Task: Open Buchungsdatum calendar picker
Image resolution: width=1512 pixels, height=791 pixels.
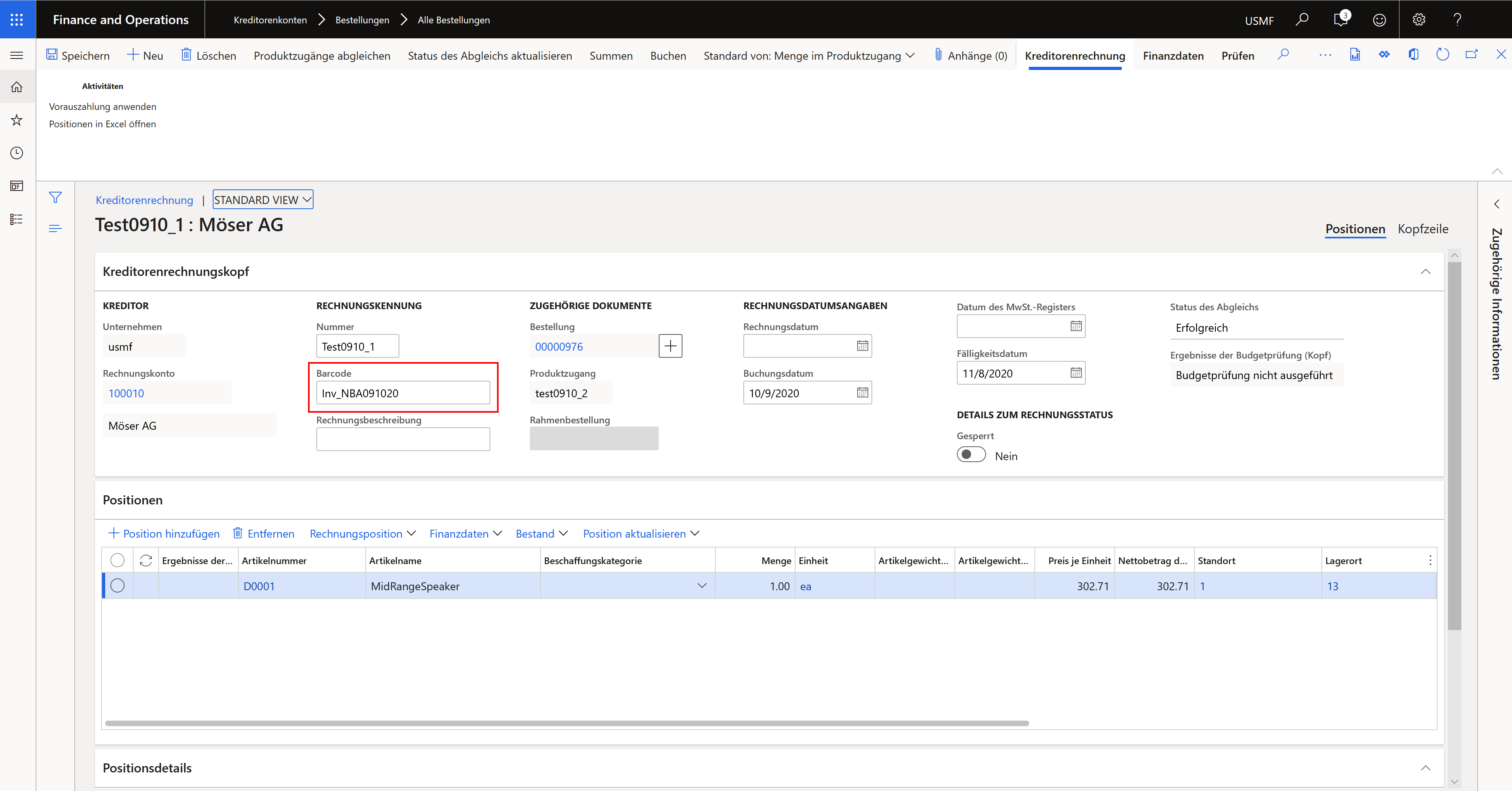Action: 862,393
